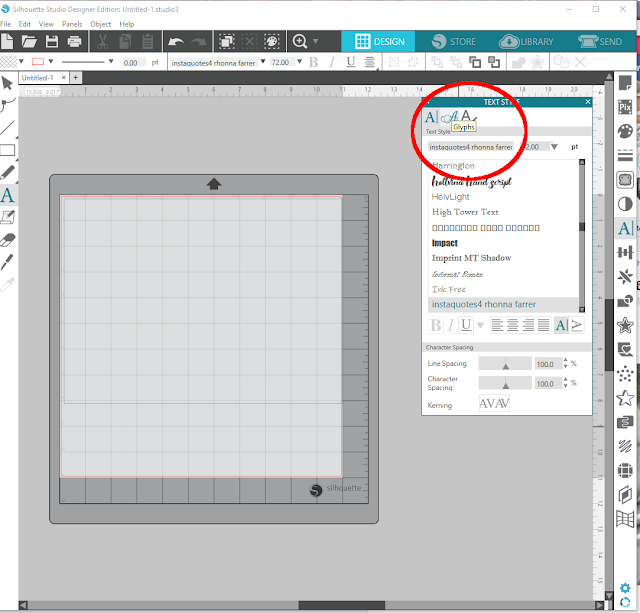The width and height of the screenshot is (640, 613).
Task: Select the arrow Select tool
Action: [7, 83]
